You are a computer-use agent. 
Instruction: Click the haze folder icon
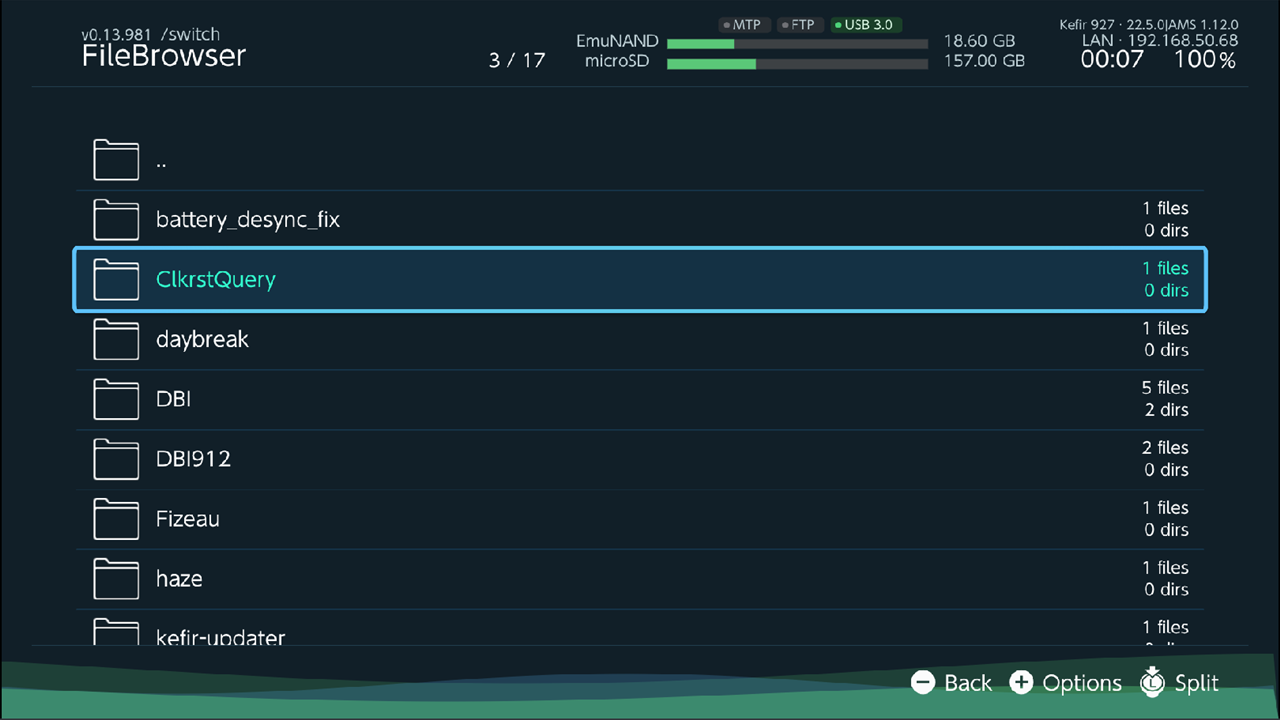click(x=116, y=580)
